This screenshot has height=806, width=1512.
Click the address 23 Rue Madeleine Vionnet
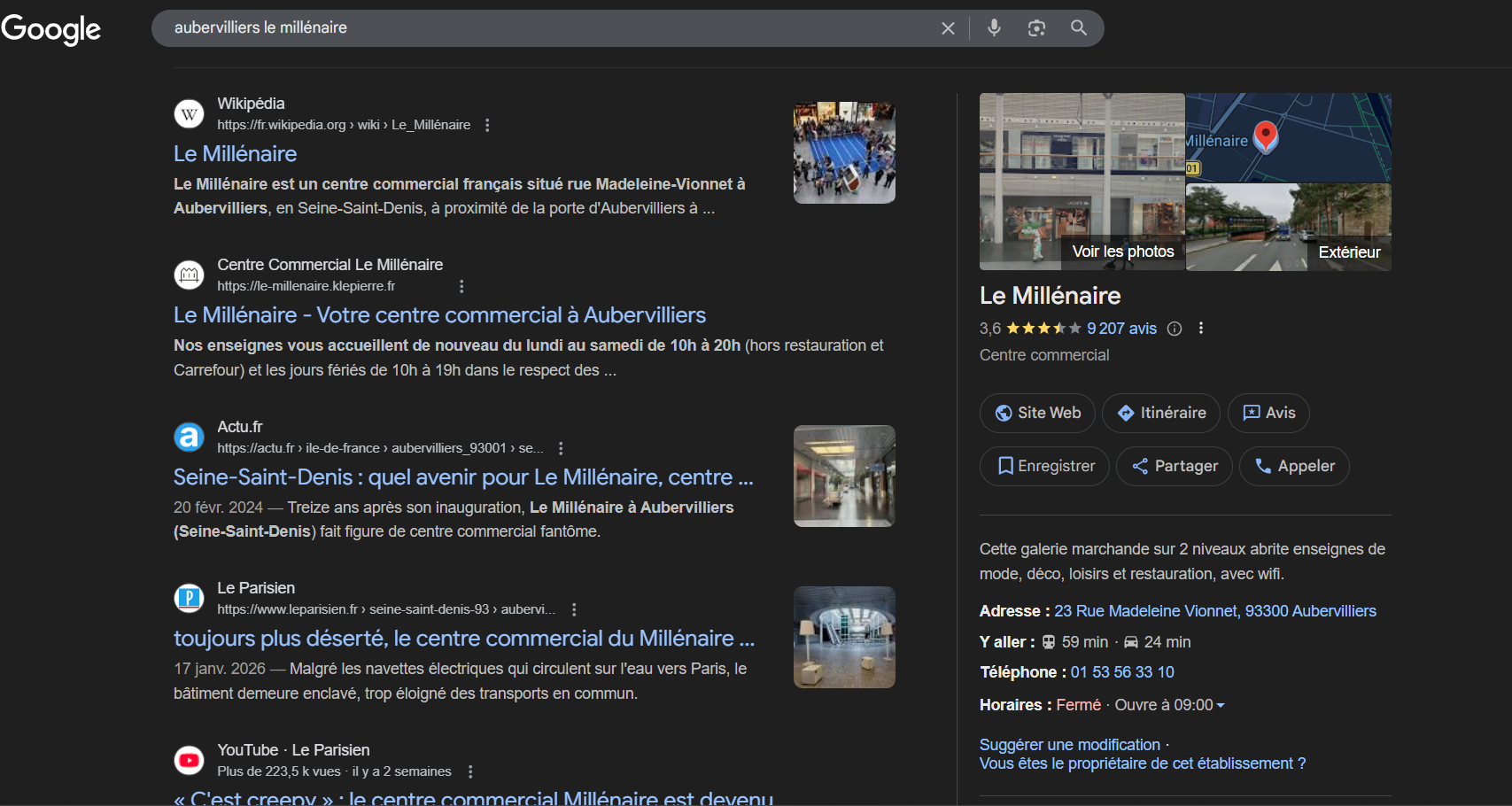click(1215, 611)
